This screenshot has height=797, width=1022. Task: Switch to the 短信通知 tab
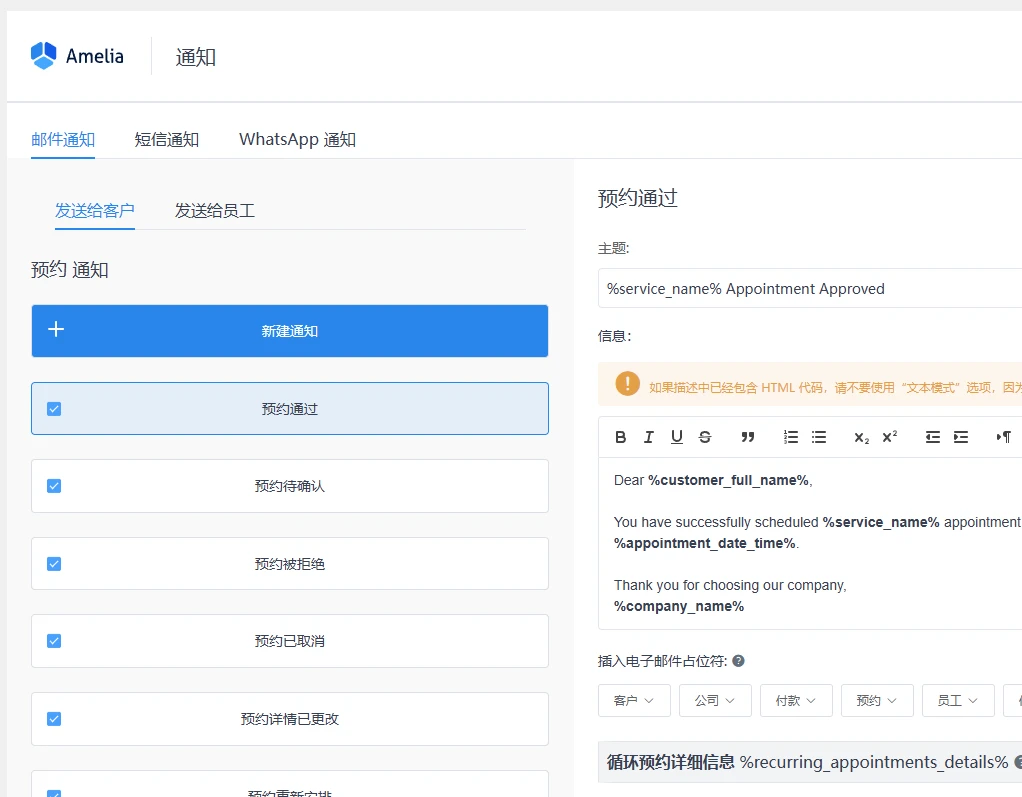(166, 139)
